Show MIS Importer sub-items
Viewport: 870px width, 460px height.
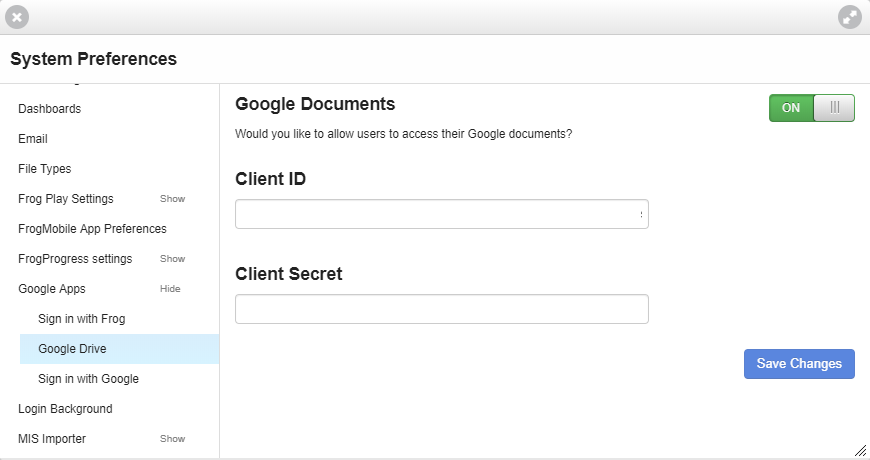click(173, 438)
